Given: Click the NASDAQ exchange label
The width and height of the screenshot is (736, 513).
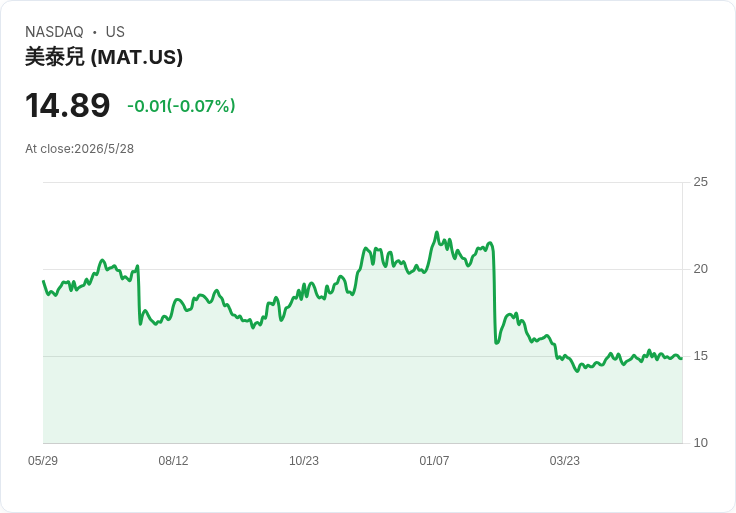Looking at the screenshot, I should [54, 32].
